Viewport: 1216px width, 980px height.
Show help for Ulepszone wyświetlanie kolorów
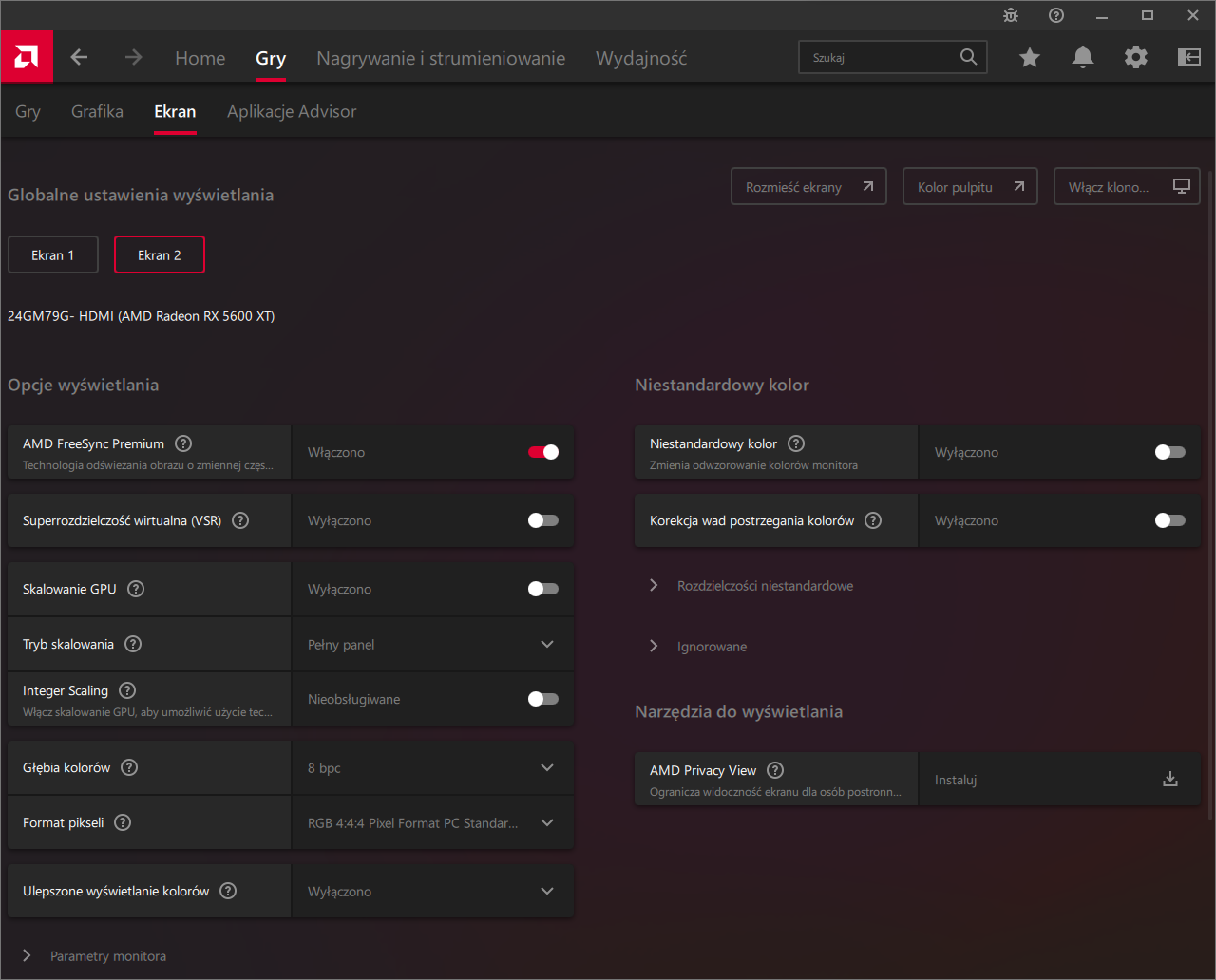click(x=229, y=891)
